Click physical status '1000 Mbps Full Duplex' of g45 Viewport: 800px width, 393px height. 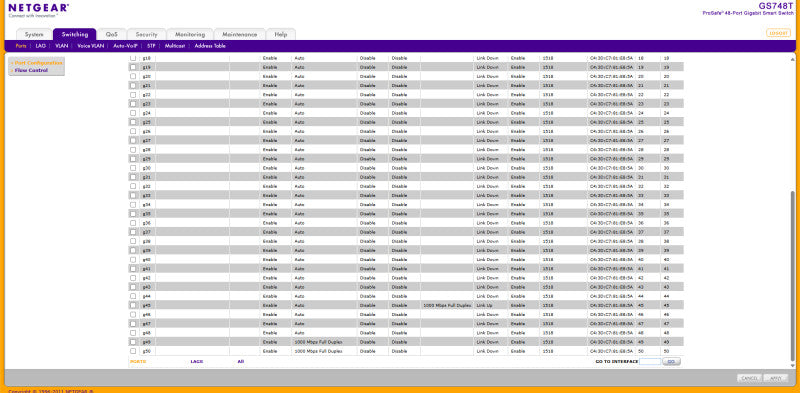[447, 305]
